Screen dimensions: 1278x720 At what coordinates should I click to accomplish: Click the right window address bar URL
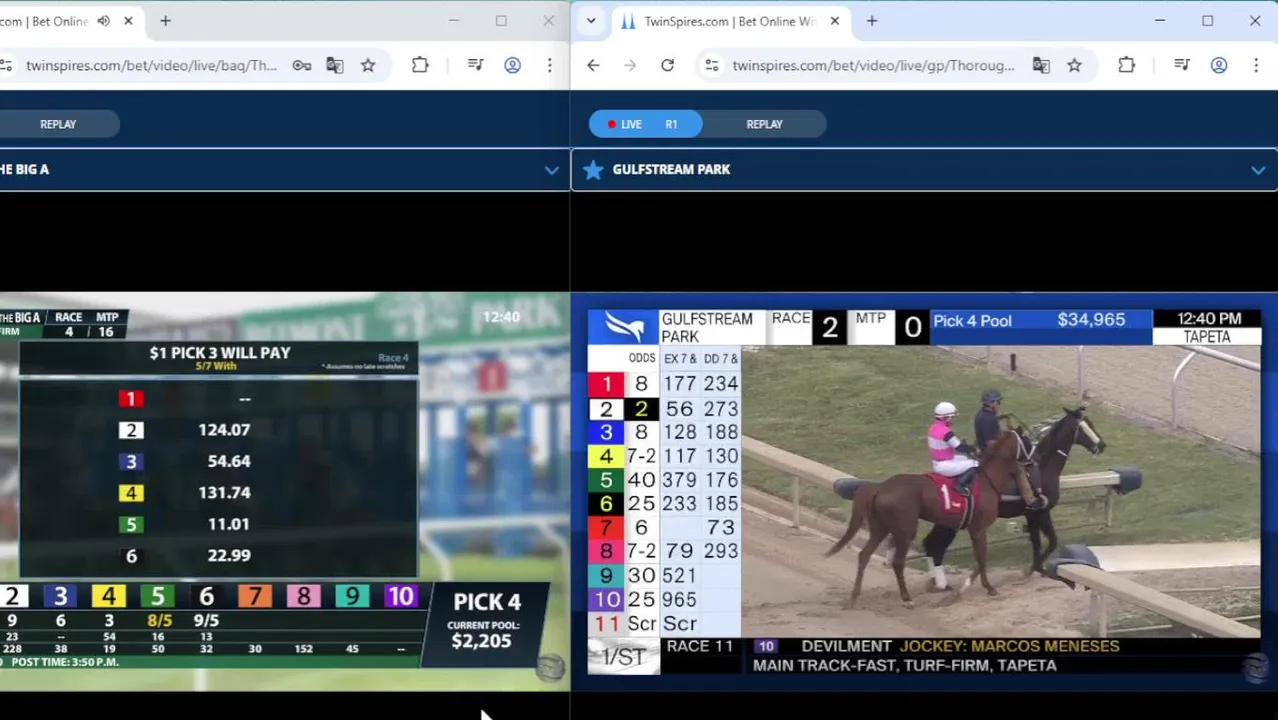pyautogui.click(x=873, y=65)
